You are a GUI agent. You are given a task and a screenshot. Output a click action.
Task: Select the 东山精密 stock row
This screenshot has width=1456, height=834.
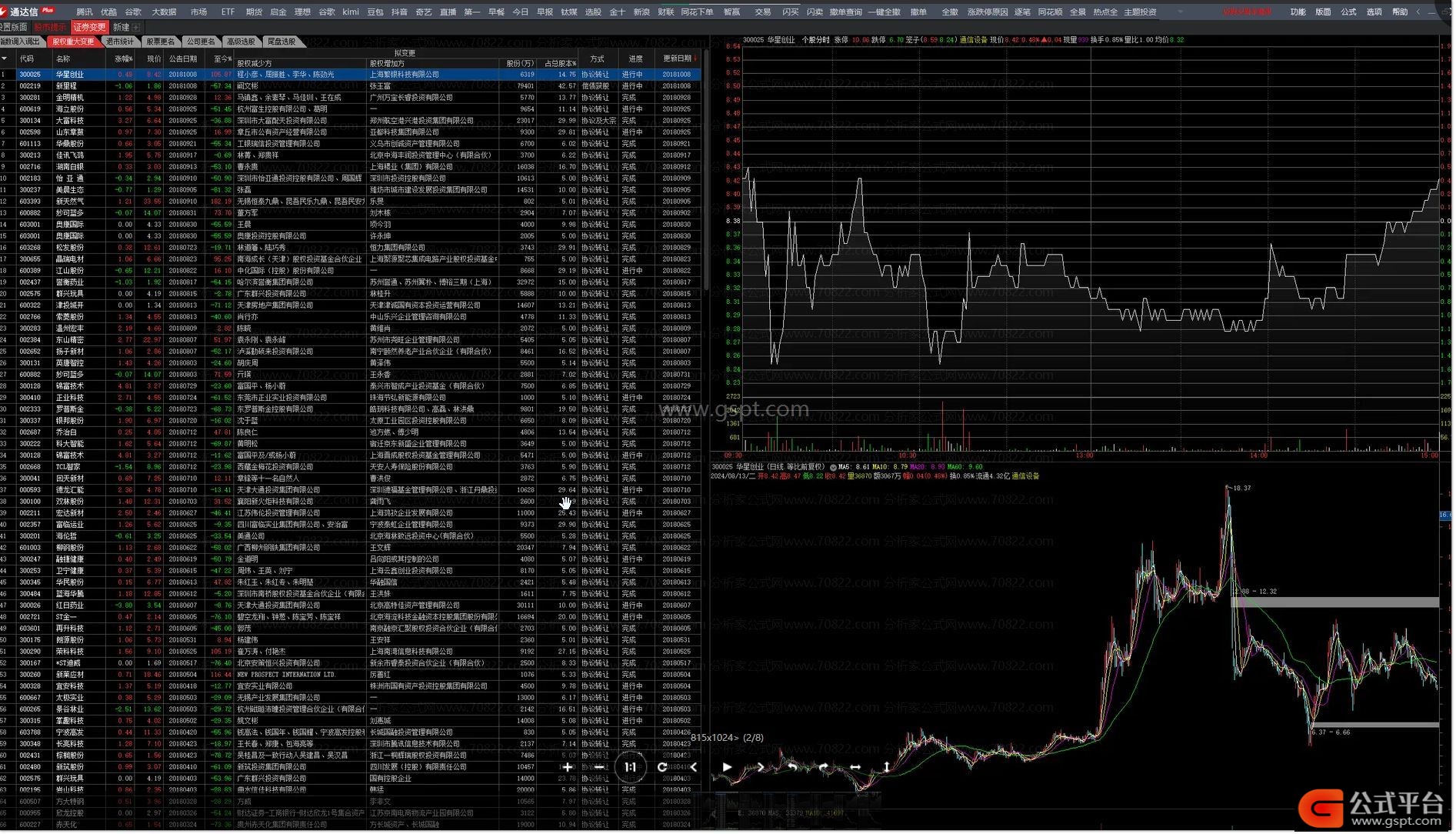[350, 340]
